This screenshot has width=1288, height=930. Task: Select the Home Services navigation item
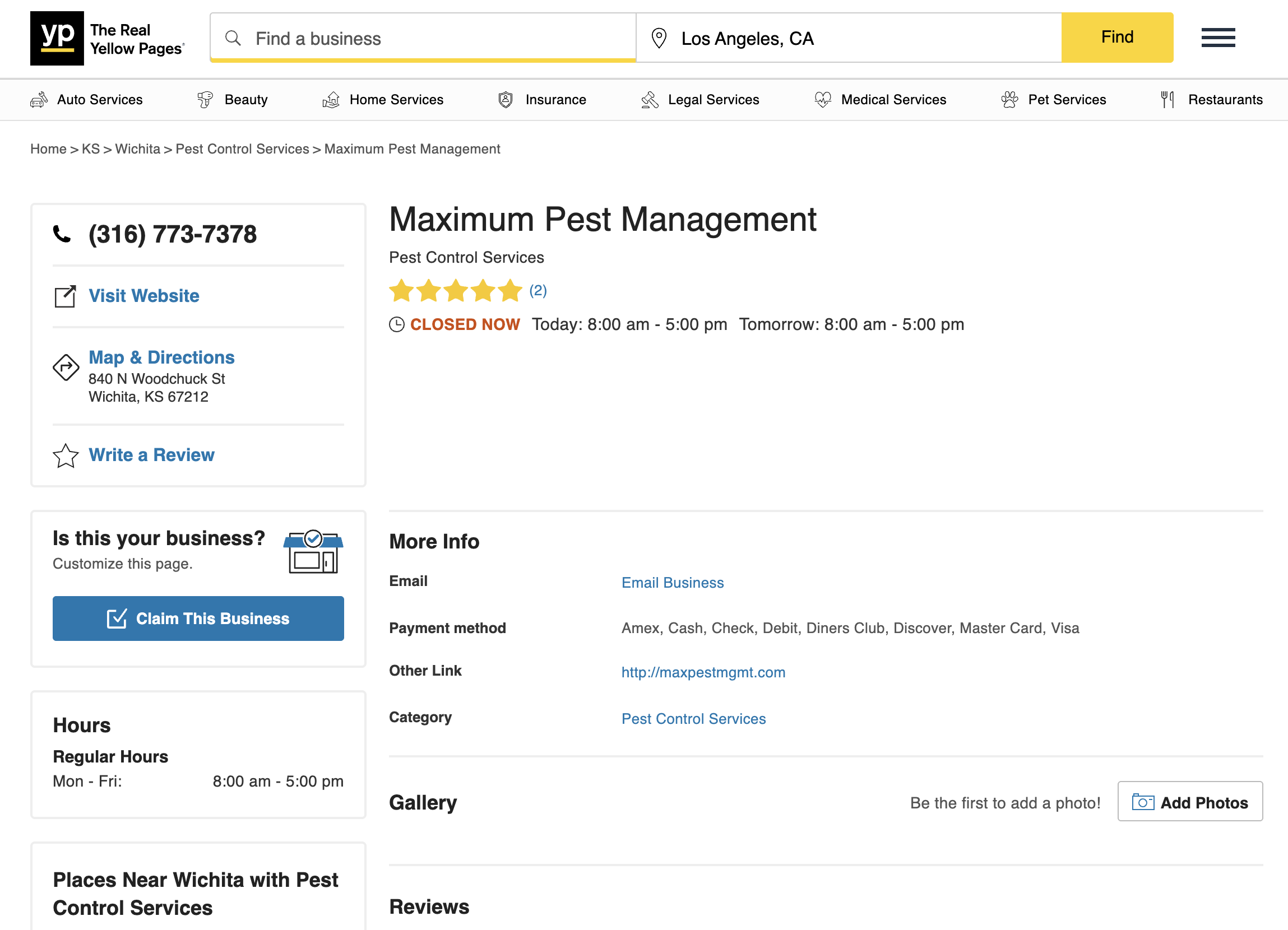pos(396,99)
